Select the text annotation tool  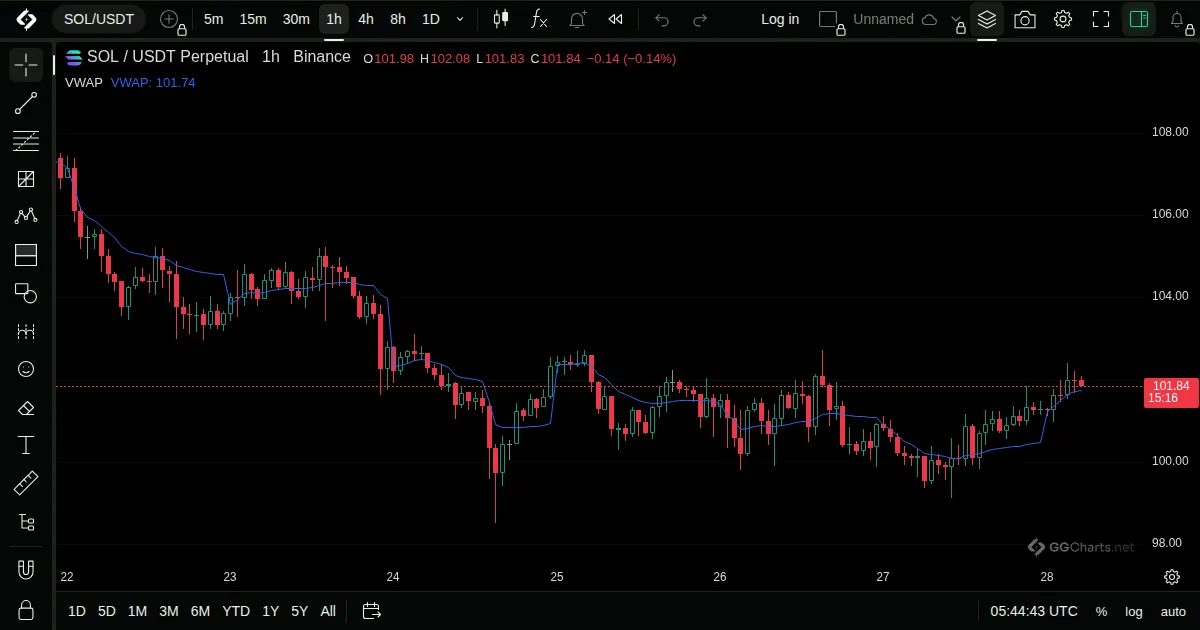coord(26,445)
